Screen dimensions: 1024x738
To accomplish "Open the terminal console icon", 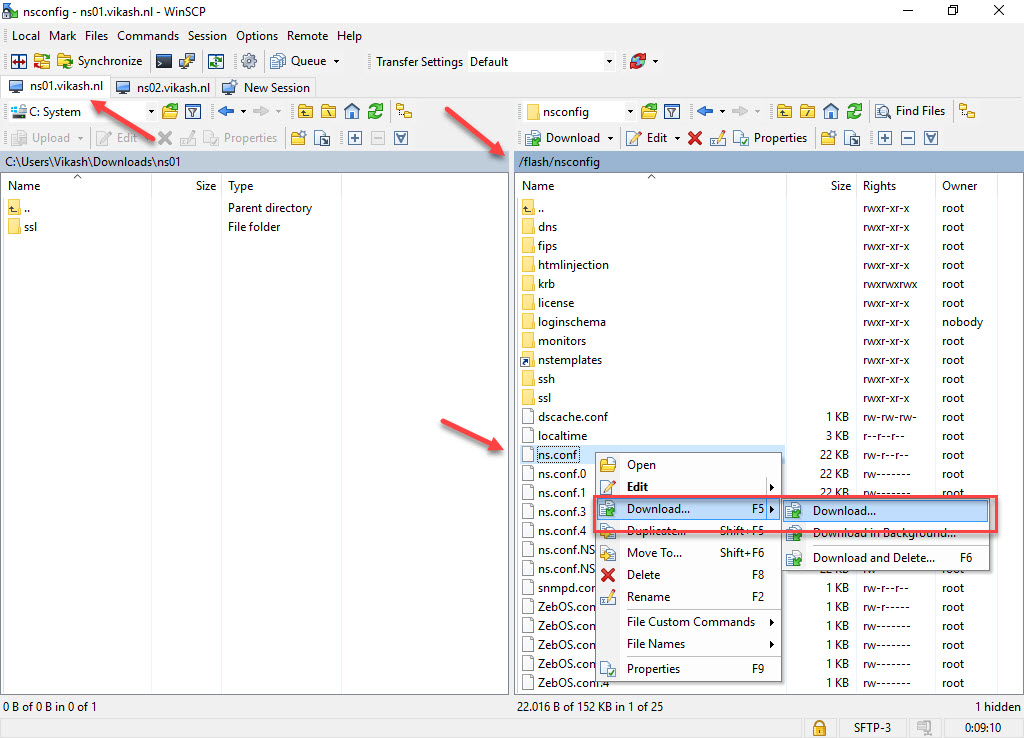I will pyautogui.click(x=164, y=61).
